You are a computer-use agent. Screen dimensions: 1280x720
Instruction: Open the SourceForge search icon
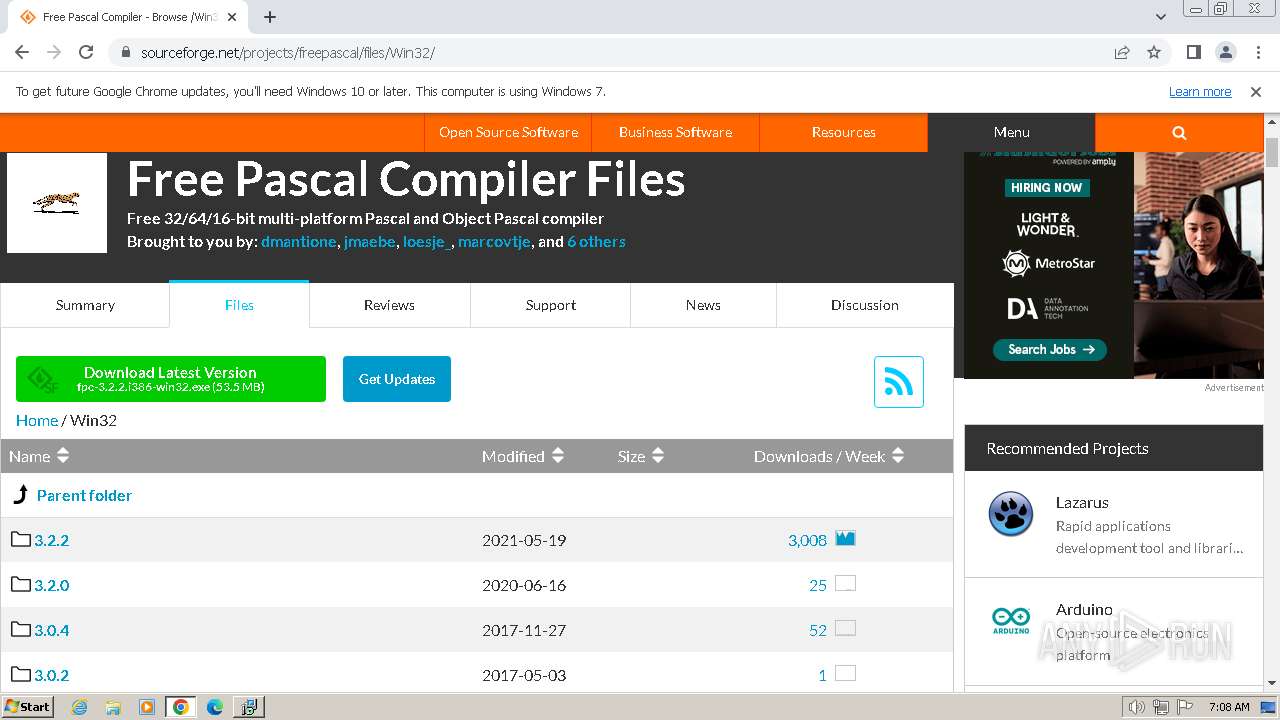1179,132
